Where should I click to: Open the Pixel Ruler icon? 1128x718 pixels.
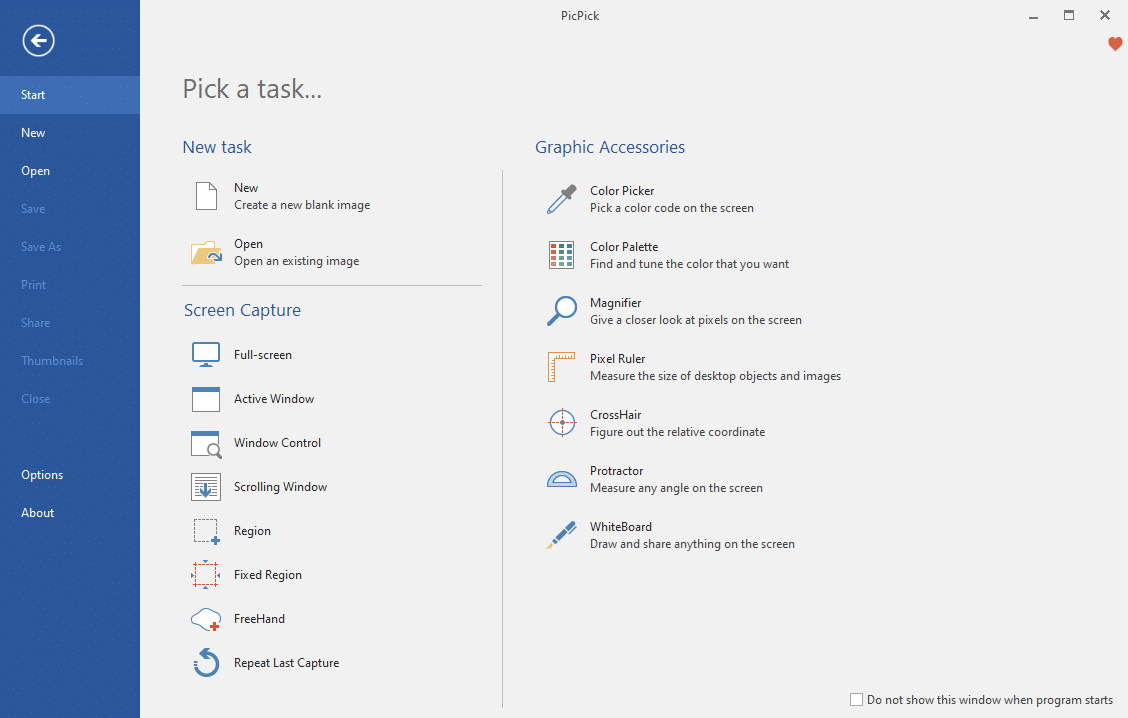(562, 367)
